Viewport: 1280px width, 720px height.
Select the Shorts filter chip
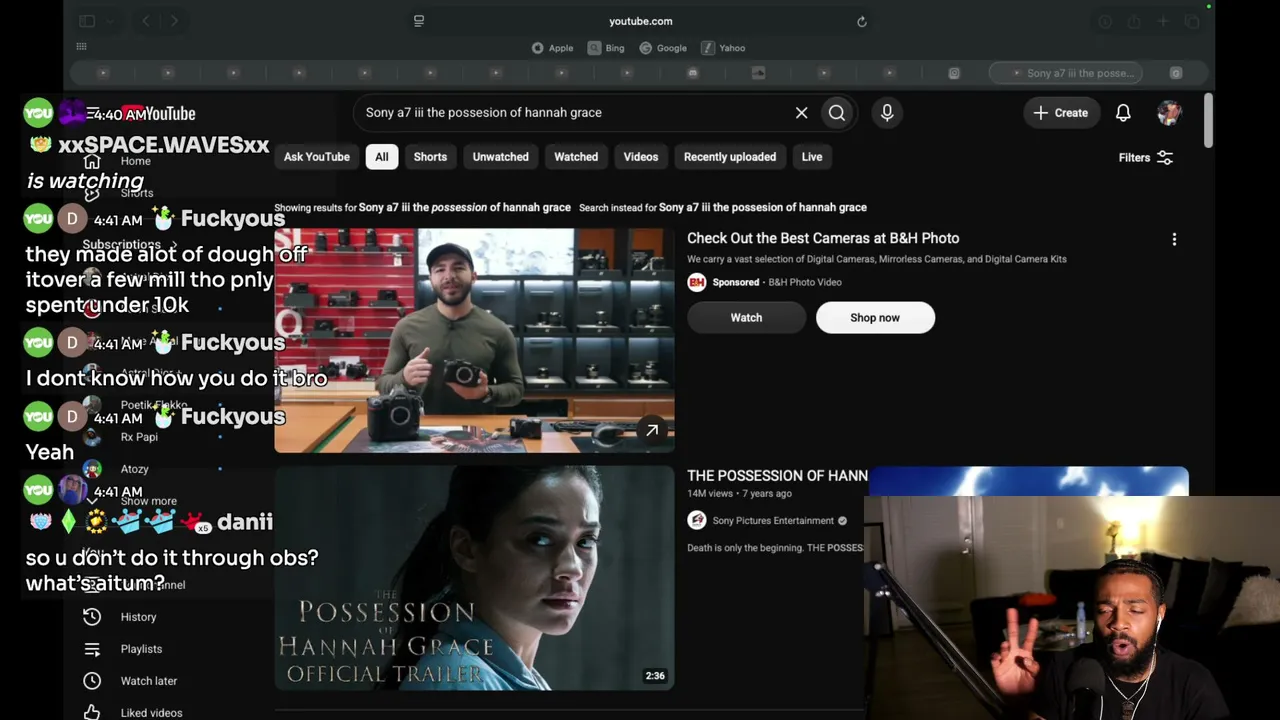coord(430,157)
